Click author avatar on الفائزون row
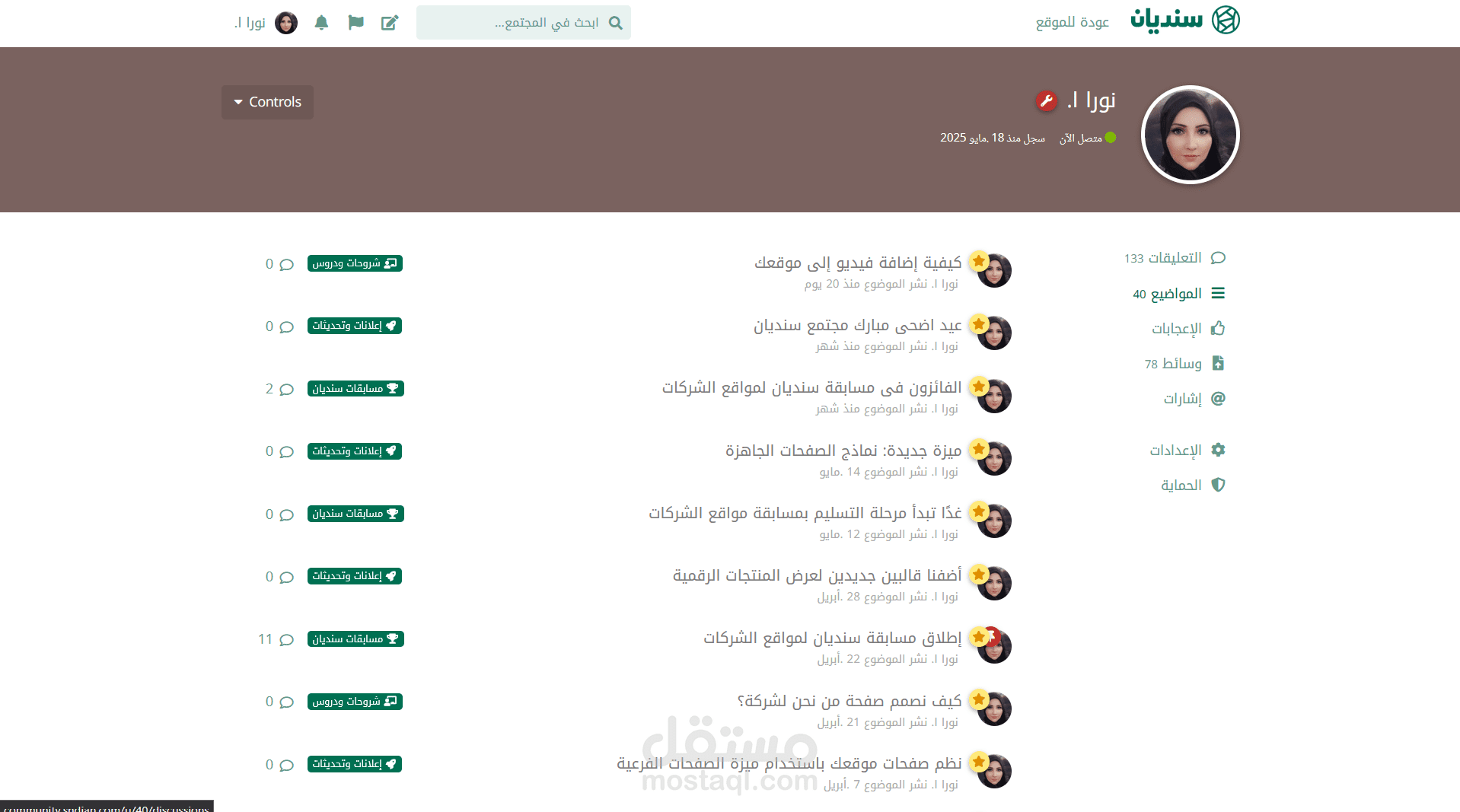Viewport: 1460px width, 812px height. coord(994,396)
